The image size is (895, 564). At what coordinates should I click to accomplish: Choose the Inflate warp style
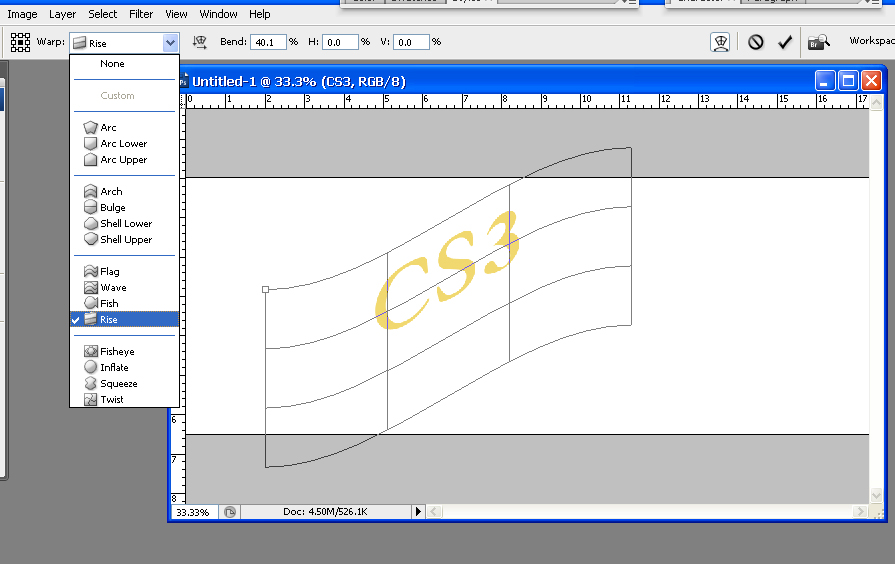tap(124, 367)
